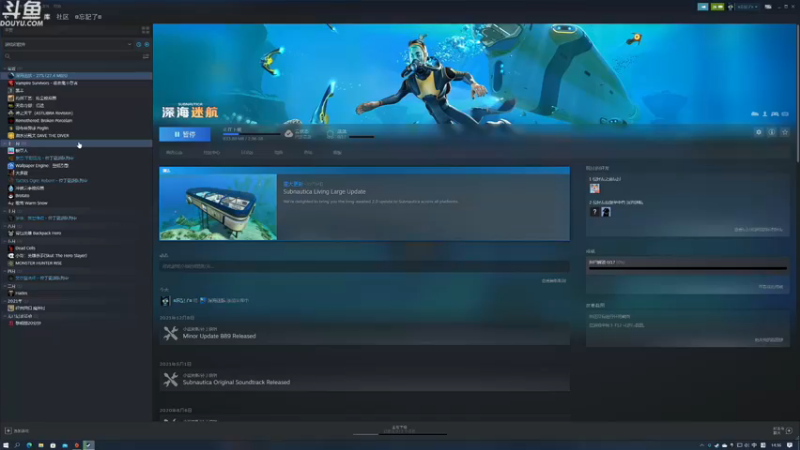Select Tactics Ogre: Reborn in the list
Screen dimensions: 800x450
point(77,180)
